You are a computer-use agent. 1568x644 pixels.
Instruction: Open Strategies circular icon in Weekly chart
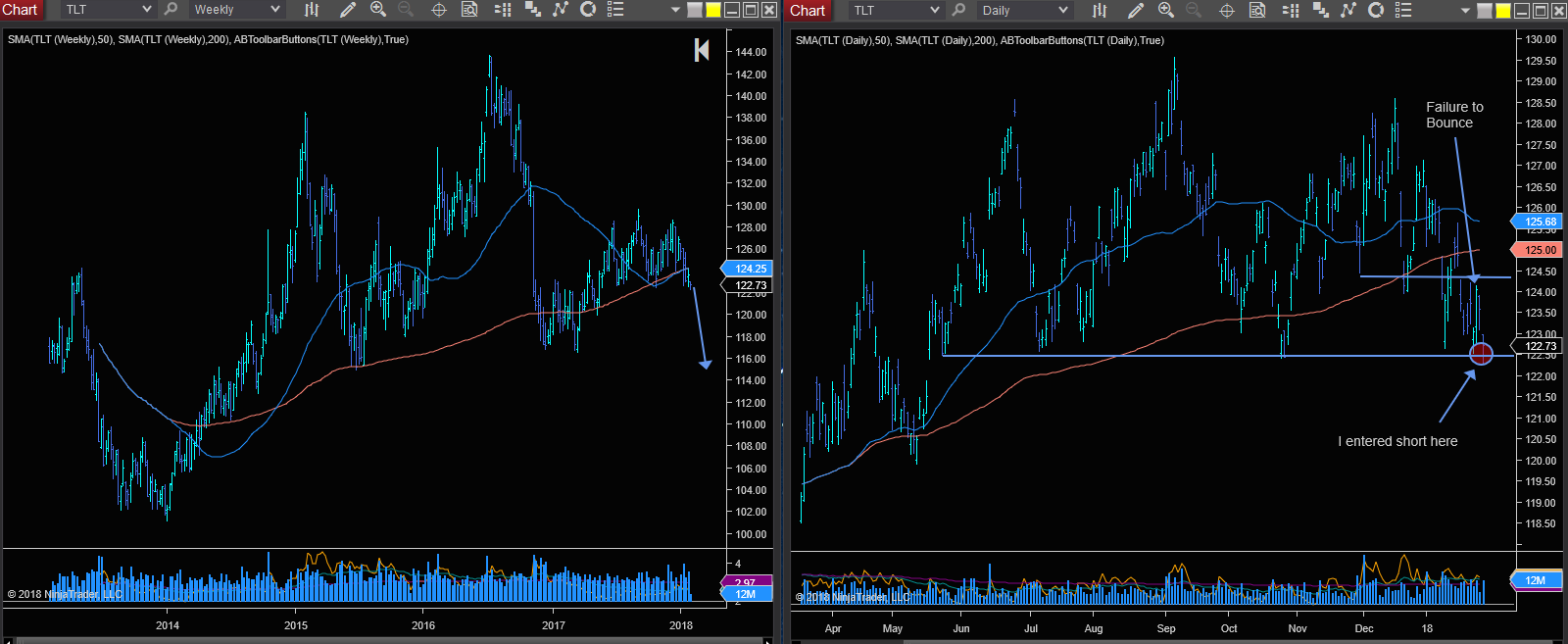click(588, 10)
